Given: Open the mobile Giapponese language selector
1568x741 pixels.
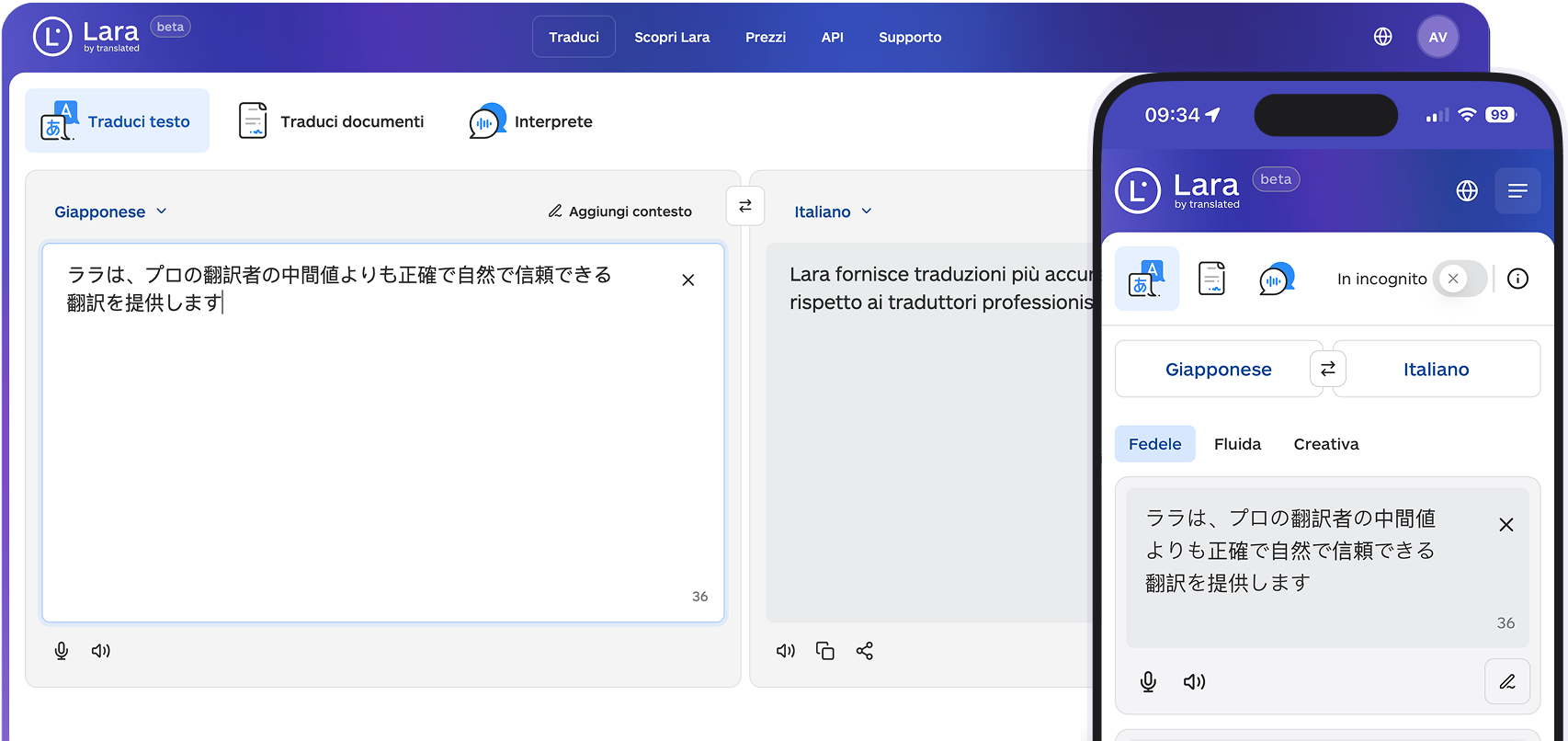Looking at the screenshot, I should coord(1218,370).
